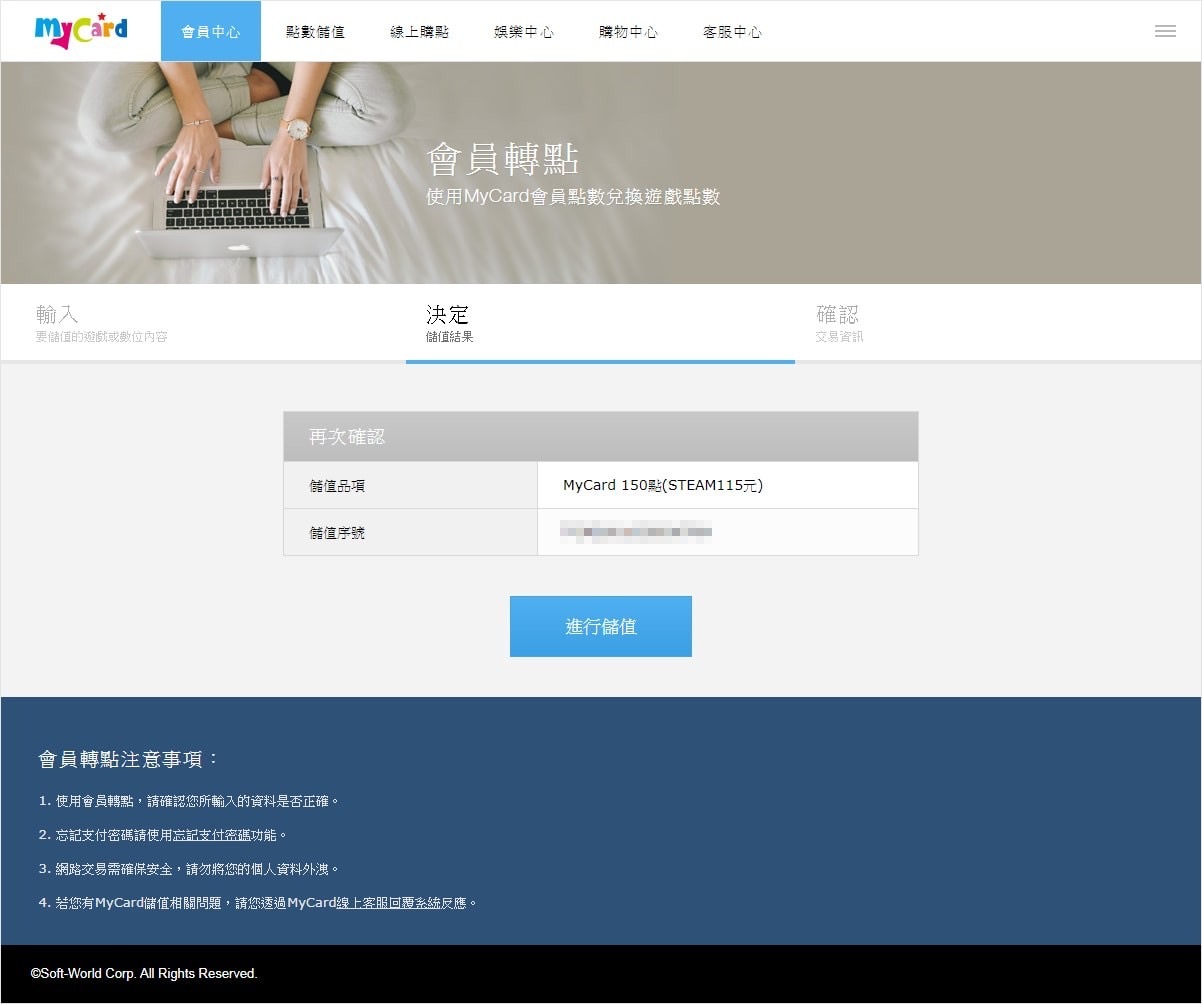
Task: Select the 確認 step tab
Action: tap(998, 323)
